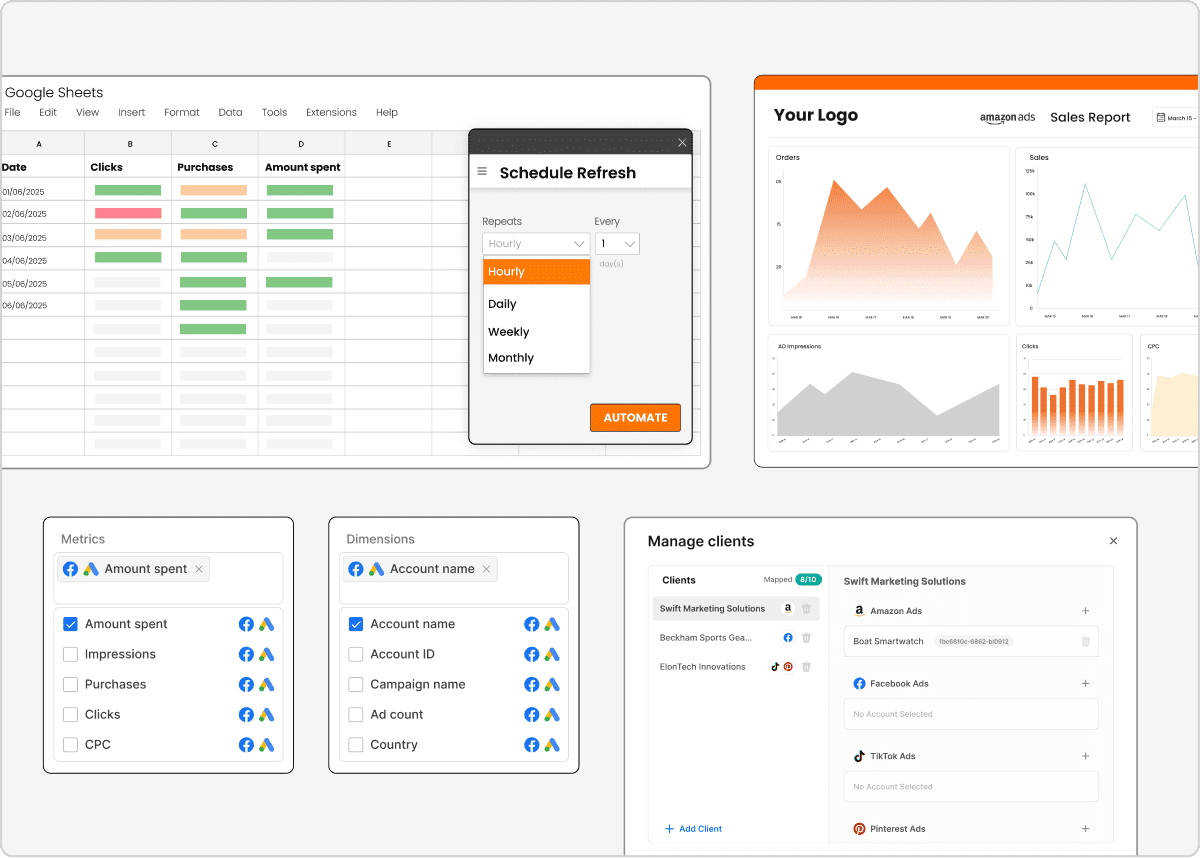
Task: Click the hamburger menu in Schedule Refresh
Action: coord(483,172)
